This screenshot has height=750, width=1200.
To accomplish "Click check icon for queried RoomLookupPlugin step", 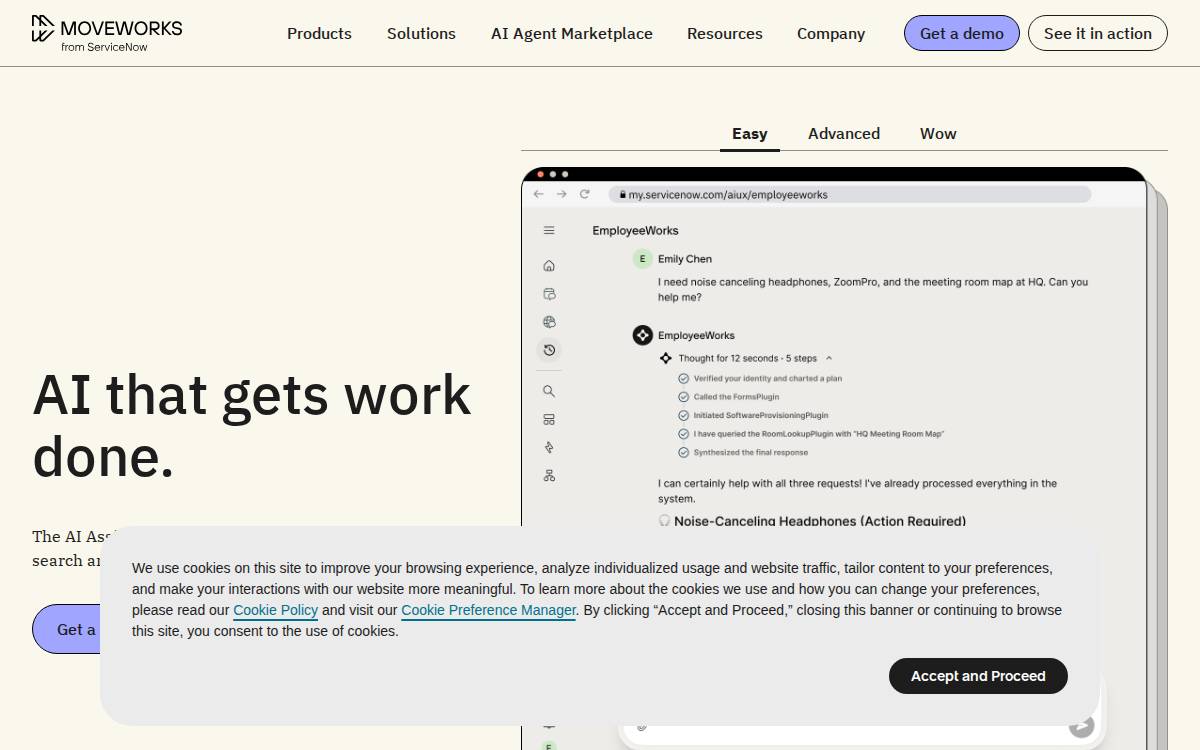I will point(684,434).
